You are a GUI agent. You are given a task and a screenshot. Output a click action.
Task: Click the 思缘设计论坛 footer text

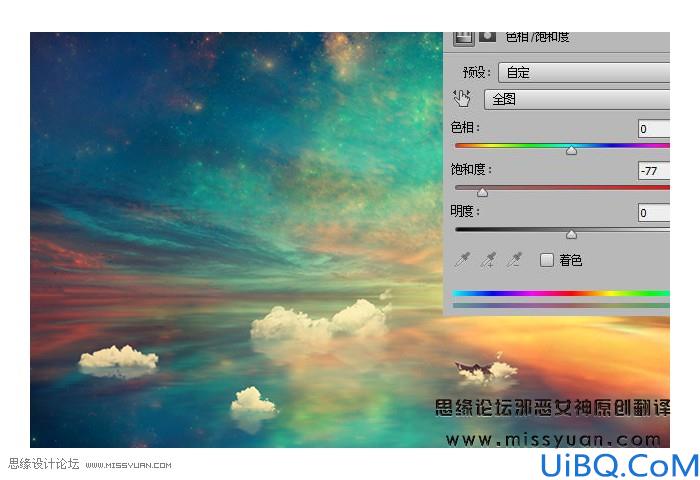[44, 464]
